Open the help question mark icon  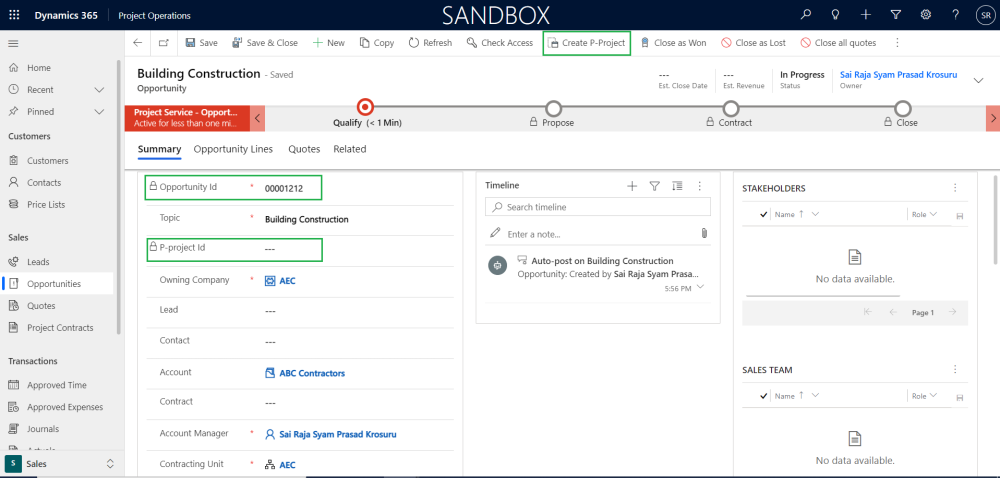pos(955,15)
